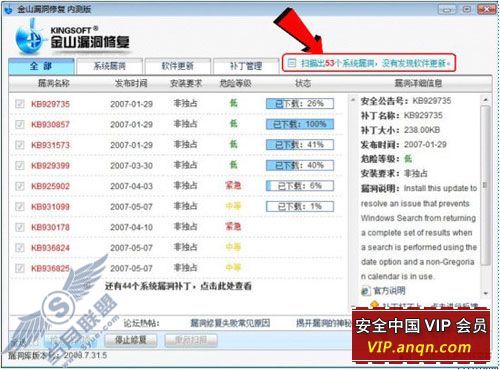Click the 停止修复 button
This screenshot has height=370, width=500.
point(131,340)
